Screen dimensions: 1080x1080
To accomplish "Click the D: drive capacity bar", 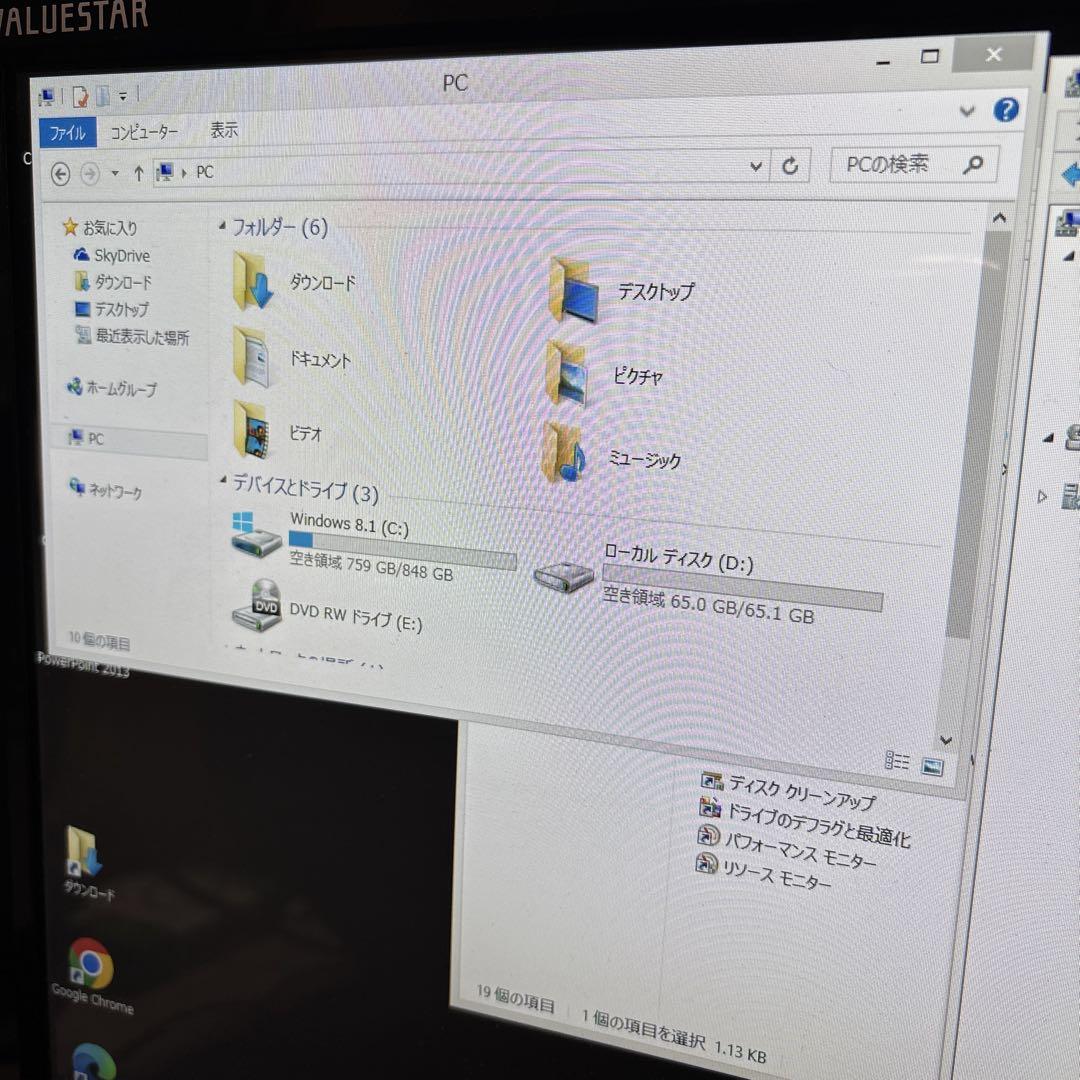I will 742,588.
